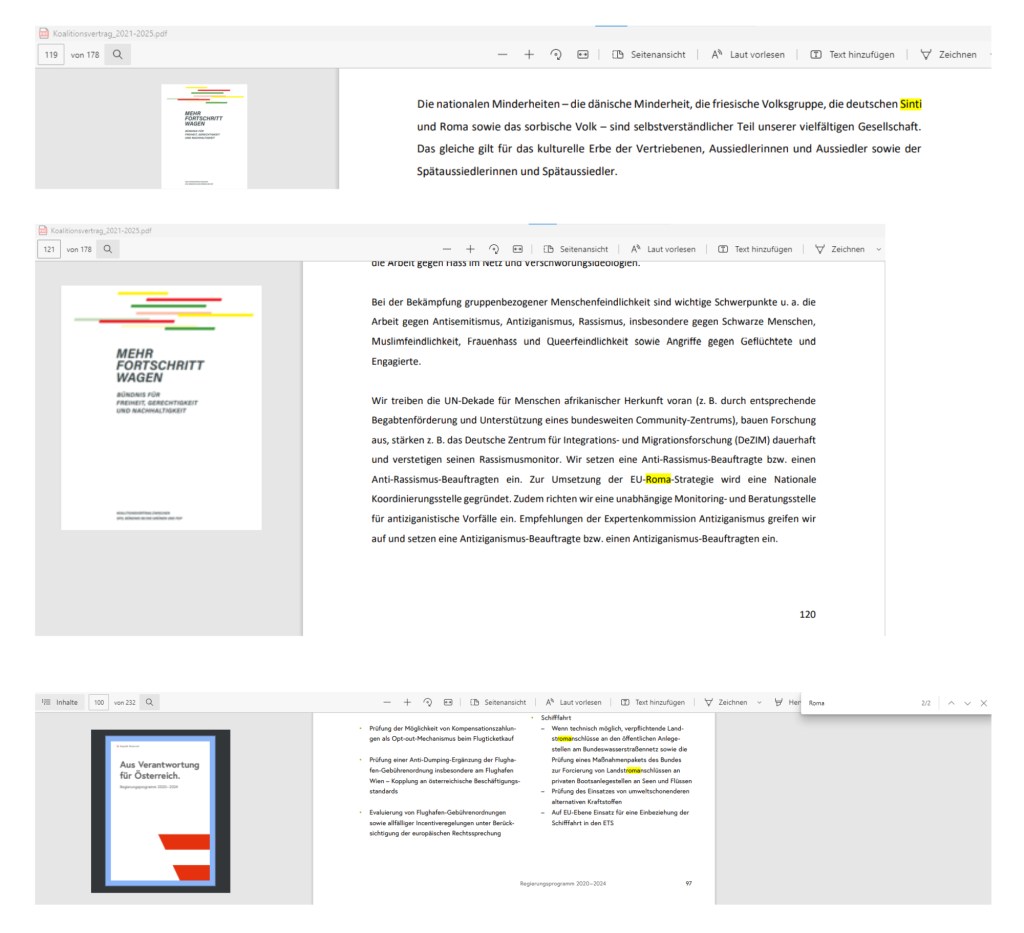Screen dimensions: 1024x933
Task: Click the Inhalte button in the Austrian program viewer
Action: [59, 703]
